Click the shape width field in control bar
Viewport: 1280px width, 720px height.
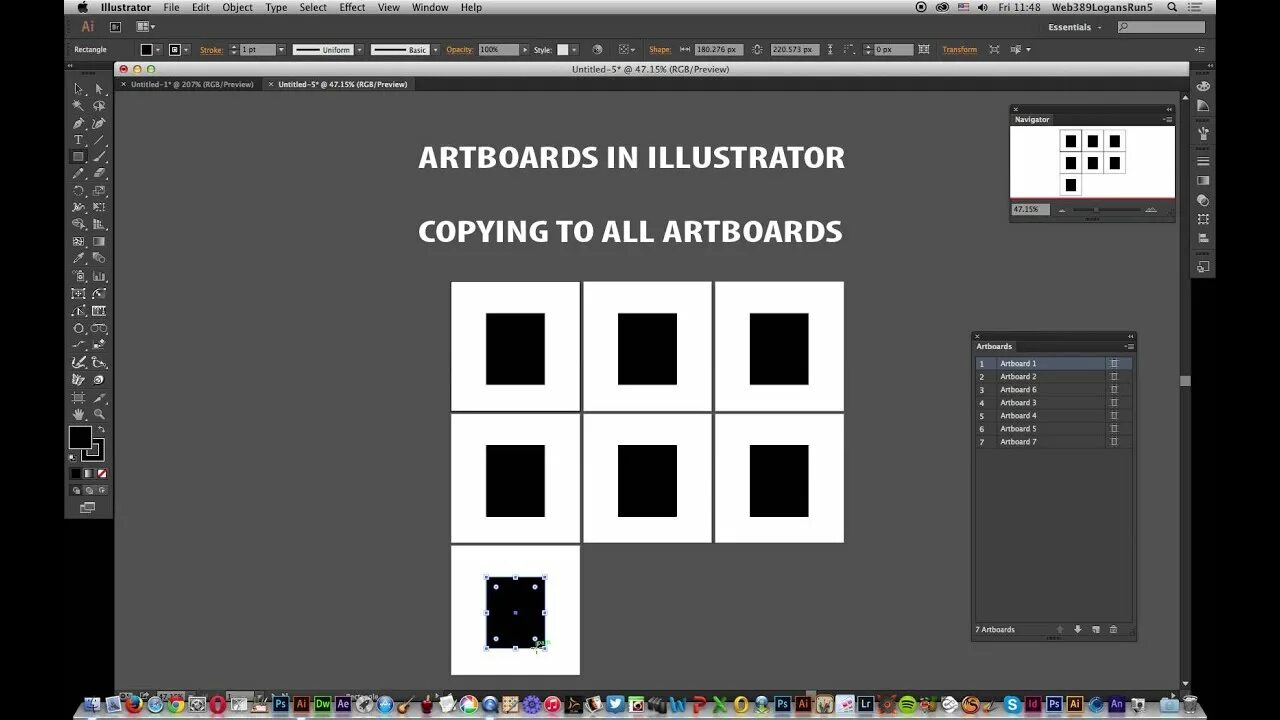click(717, 50)
